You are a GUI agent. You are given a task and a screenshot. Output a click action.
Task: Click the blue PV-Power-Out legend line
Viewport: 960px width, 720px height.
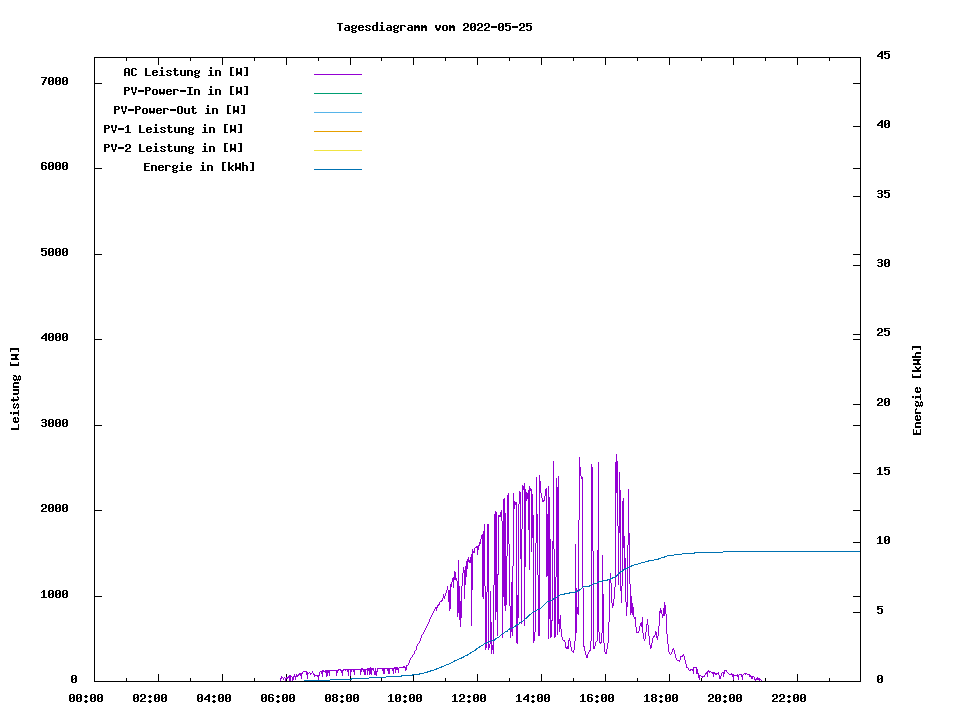coord(337,112)
